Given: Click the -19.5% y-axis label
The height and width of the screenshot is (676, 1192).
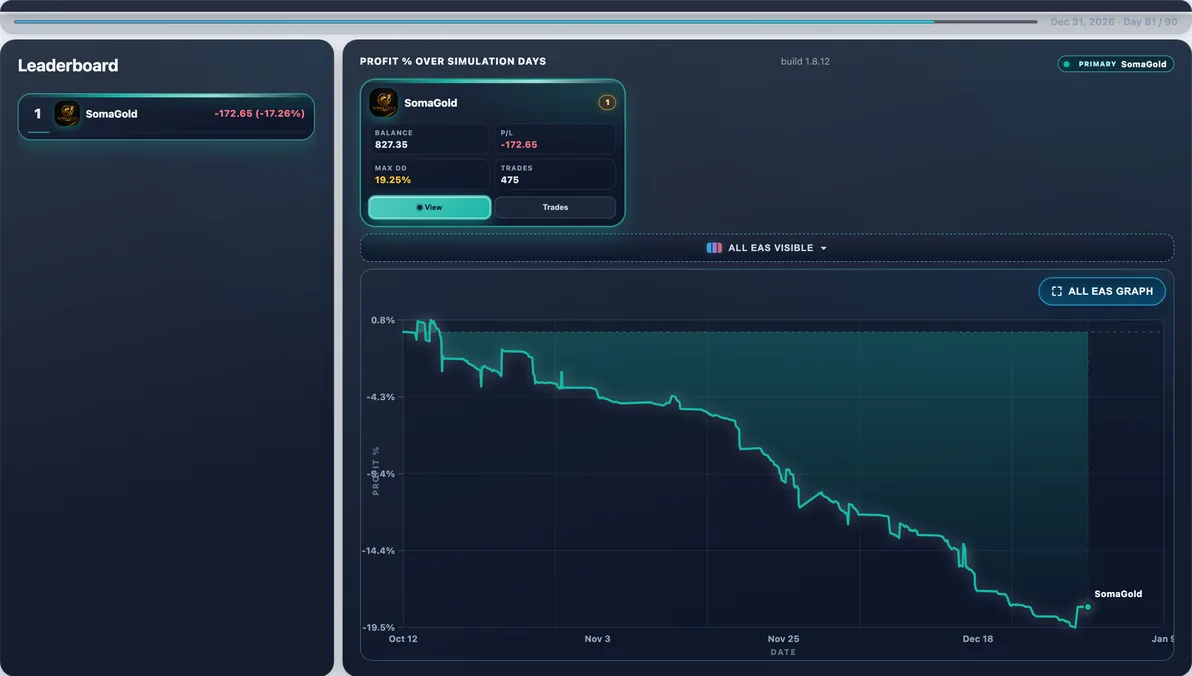Looking at the screenshot, I should coord(378,627).
